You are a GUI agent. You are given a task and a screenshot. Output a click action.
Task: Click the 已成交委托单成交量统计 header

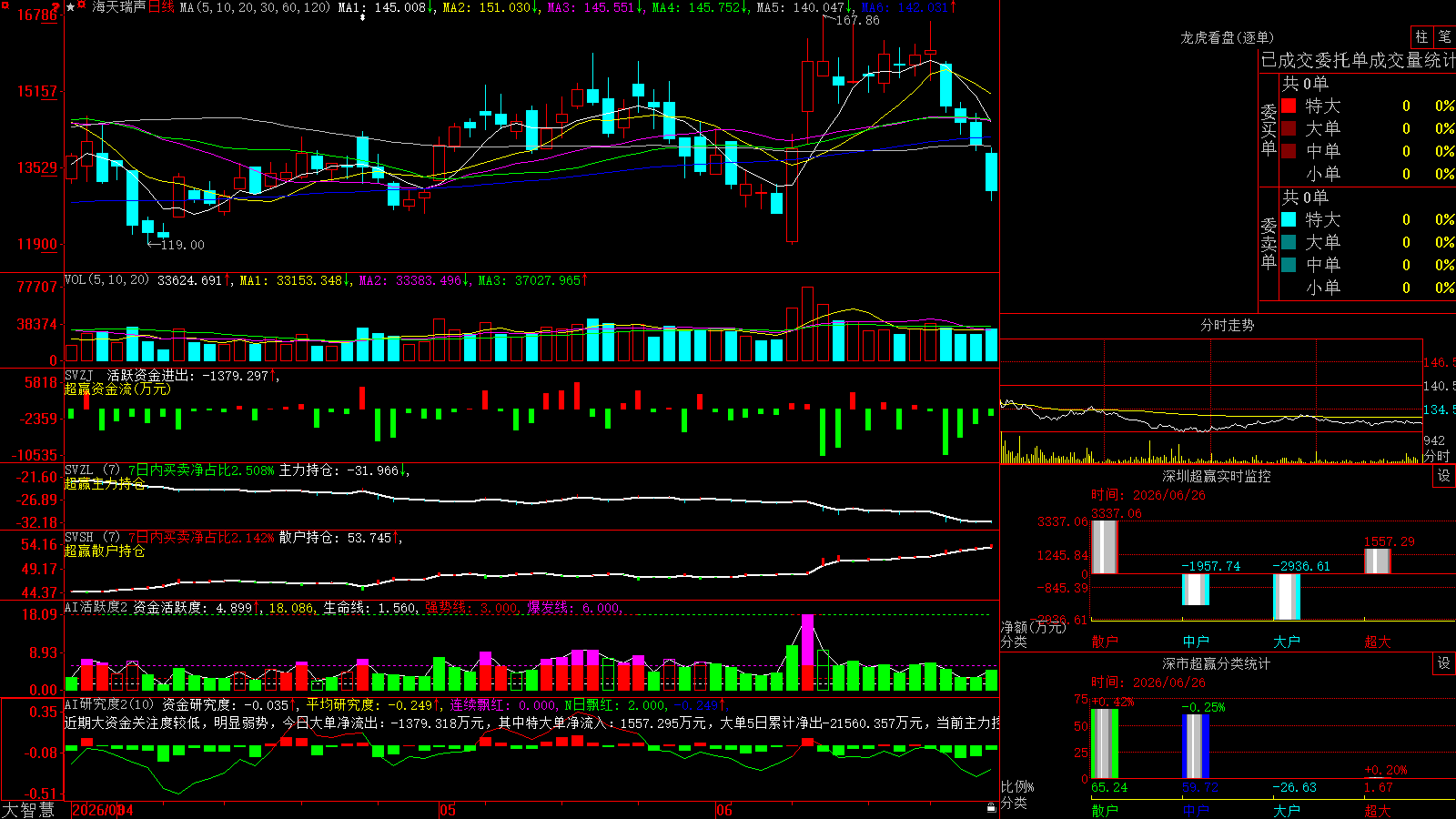tap(1358, 60)
